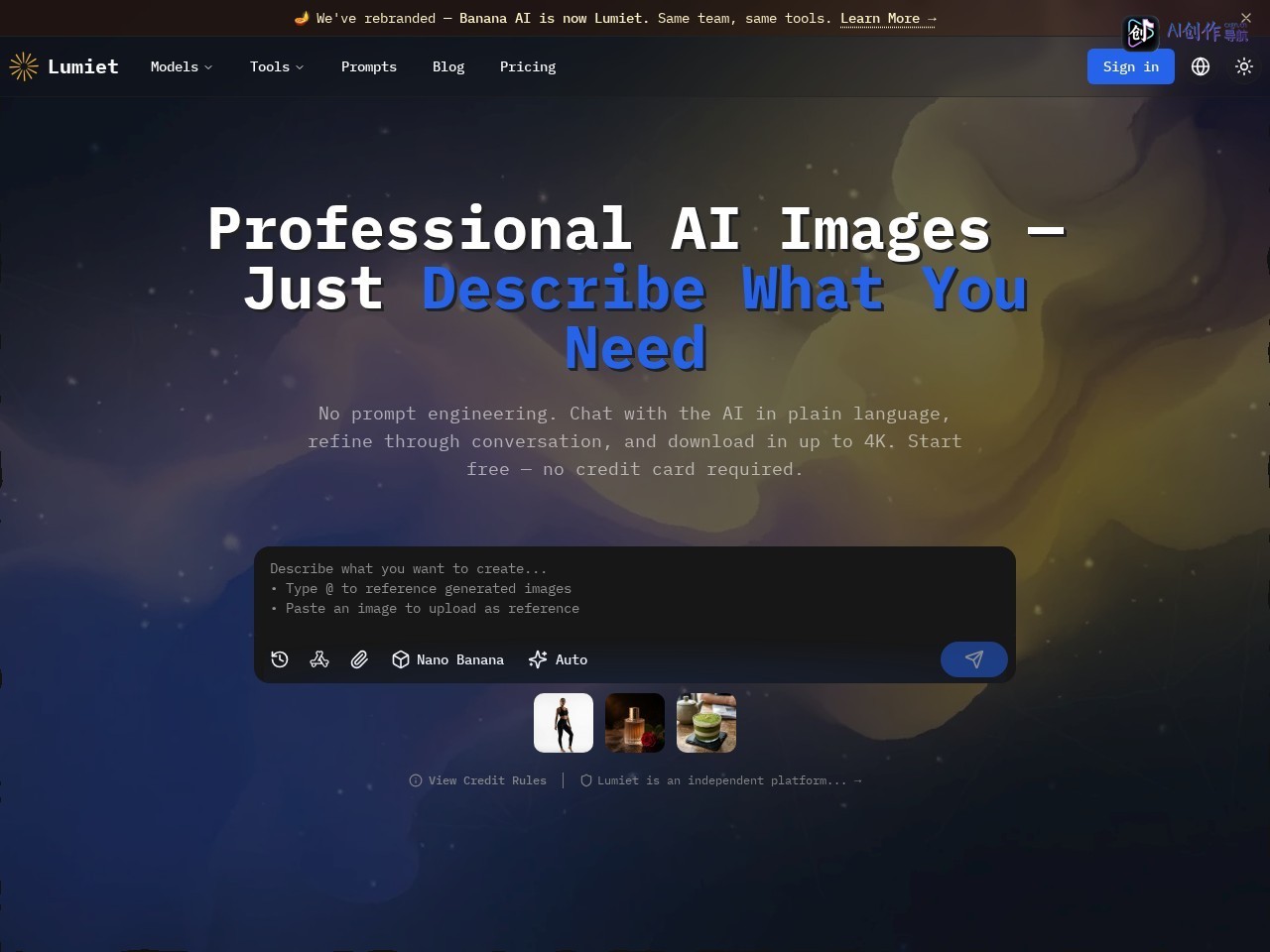
Task: Click the nodes icon beside the history icon
Action: click(x=319, y=659)
